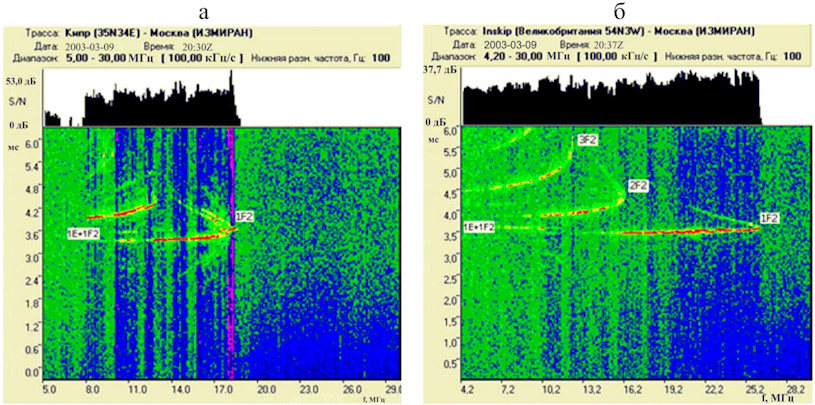
Task: Click the delay tick '3.6' in panel а
Action: tap(30, 234)
